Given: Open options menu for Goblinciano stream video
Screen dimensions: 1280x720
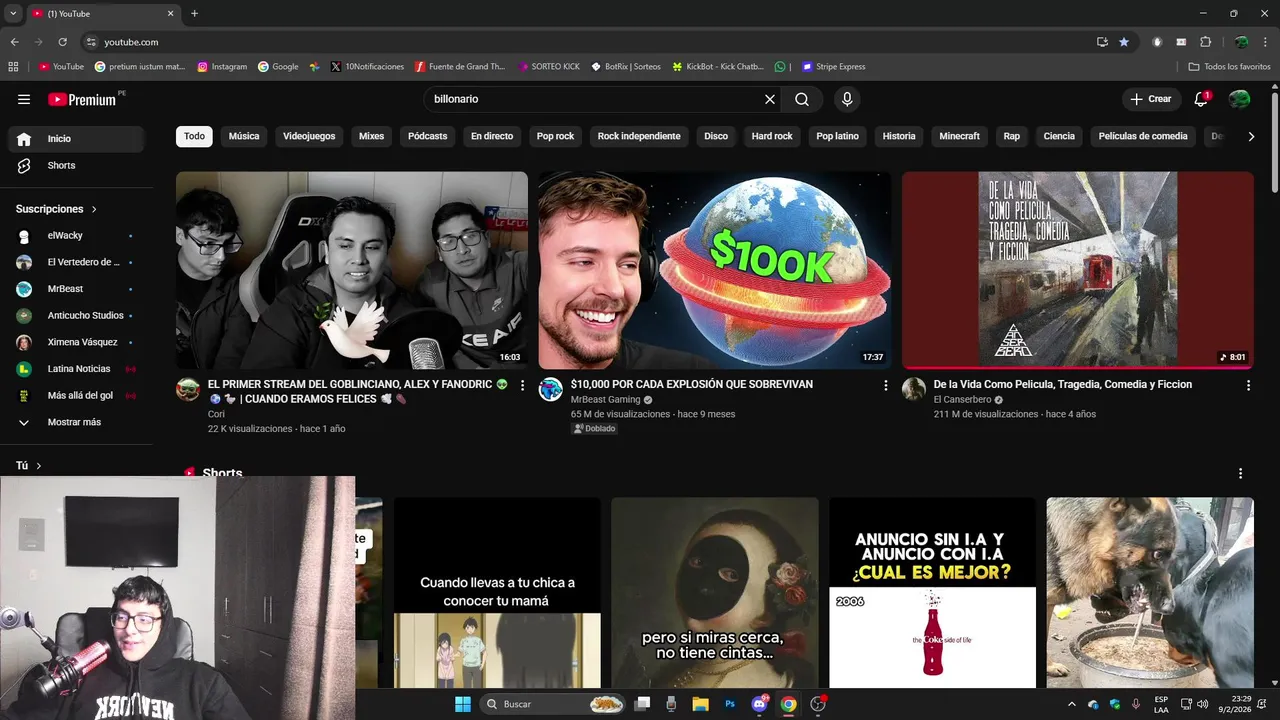Looking at the screenshot, I should pyautogui.click(x=522, y=385).
